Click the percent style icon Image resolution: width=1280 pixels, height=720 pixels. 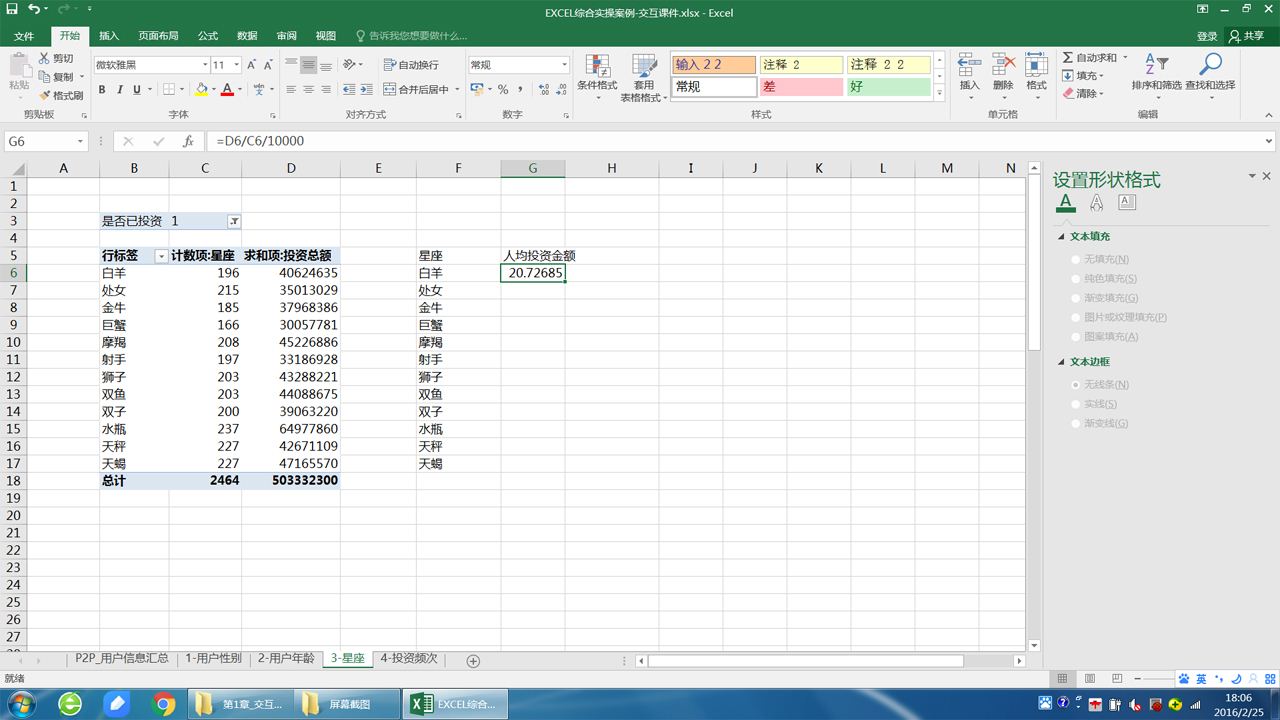[x=503, y=89]
